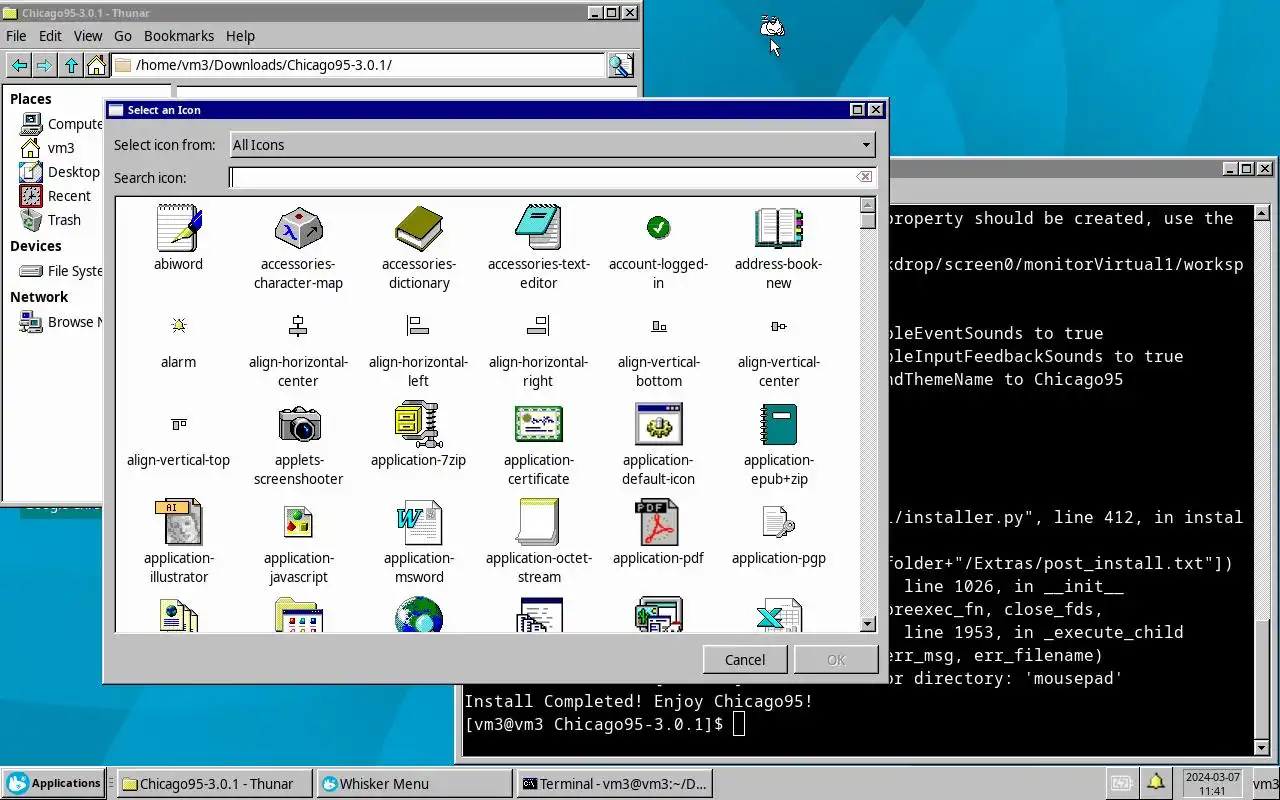This screenshot has height=800, width=1280.
Task: Open the View menu in Thunar
Action: (88, 35)
